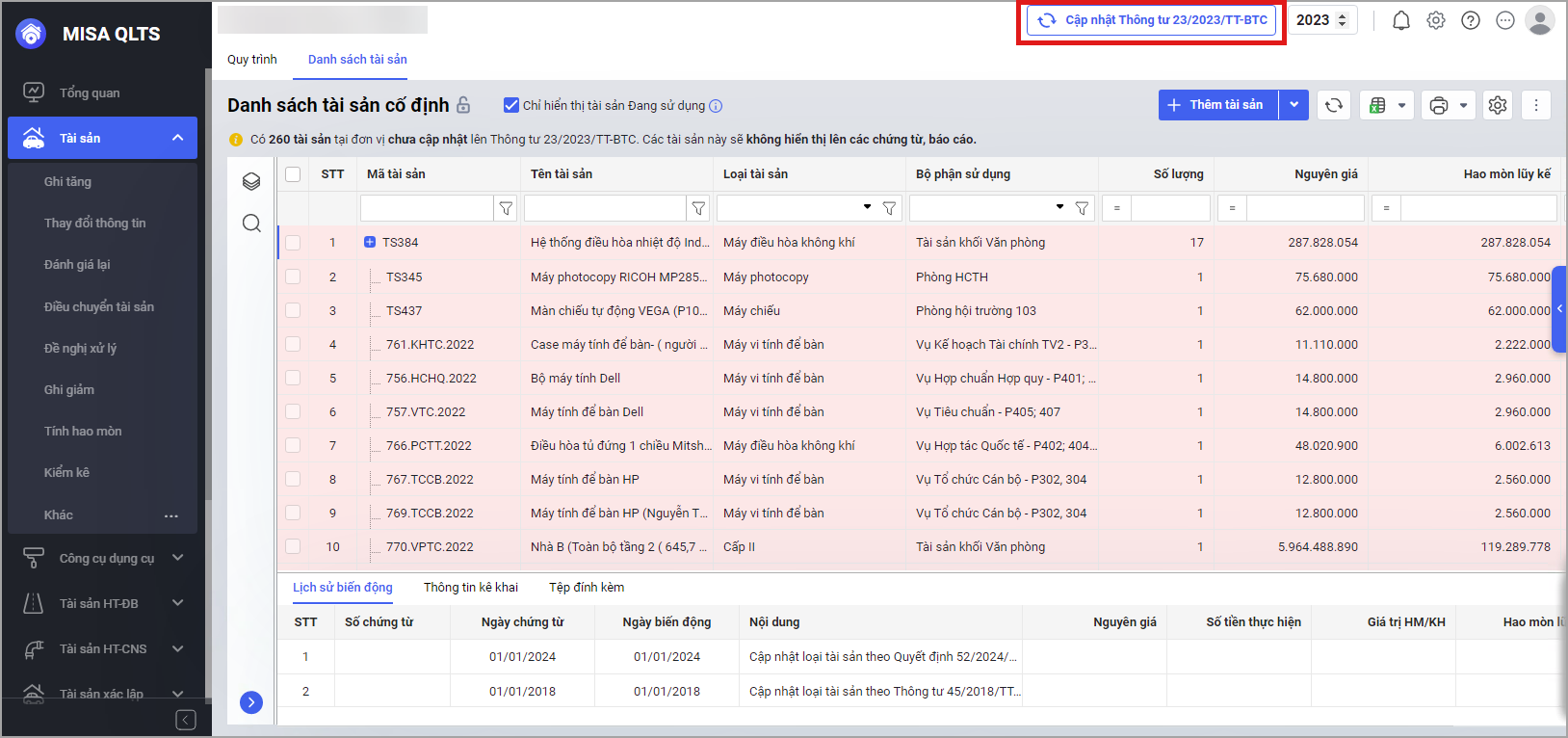Toggle the select-all checkbox in table header
The image size is (1568, 738).
coord(293,174)
